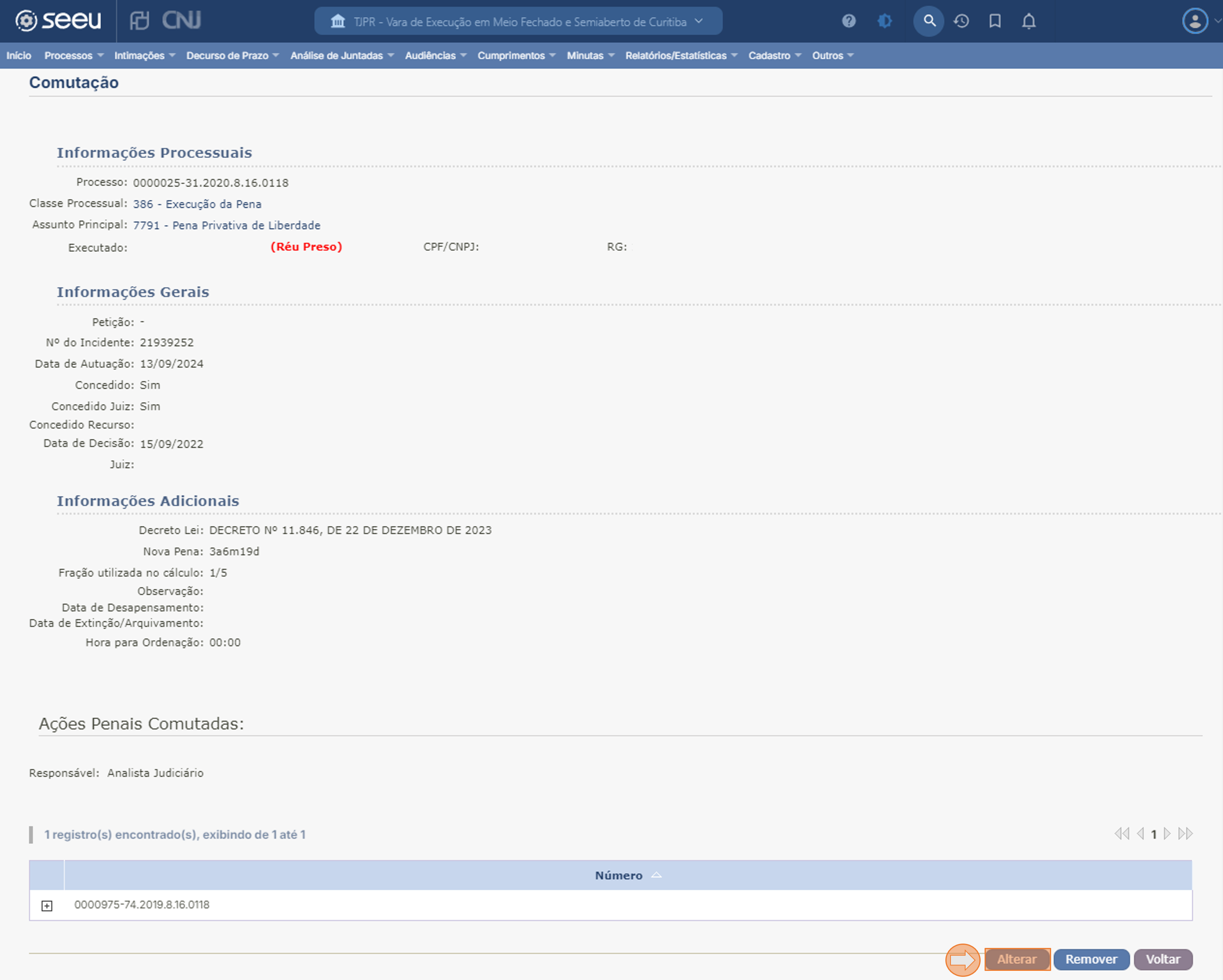The width and height of the screenshot is (1223, 980).
Task: Go to previous page of results
Action: click(x=1140, y=833)
